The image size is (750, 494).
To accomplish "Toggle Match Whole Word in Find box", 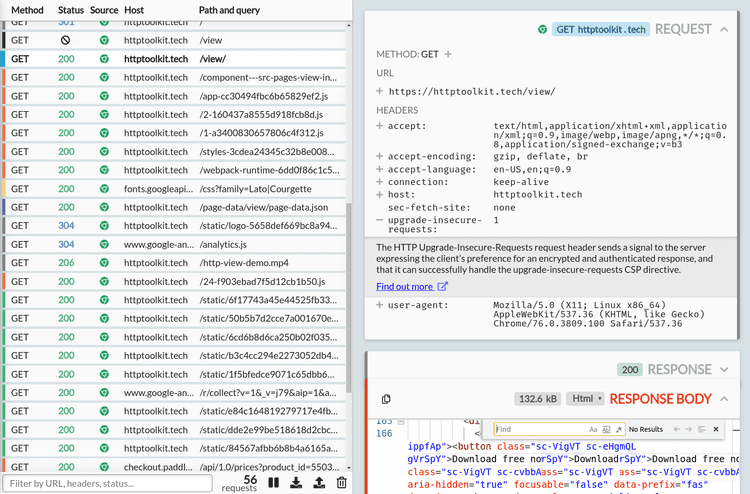I will [x=605, y=429].
